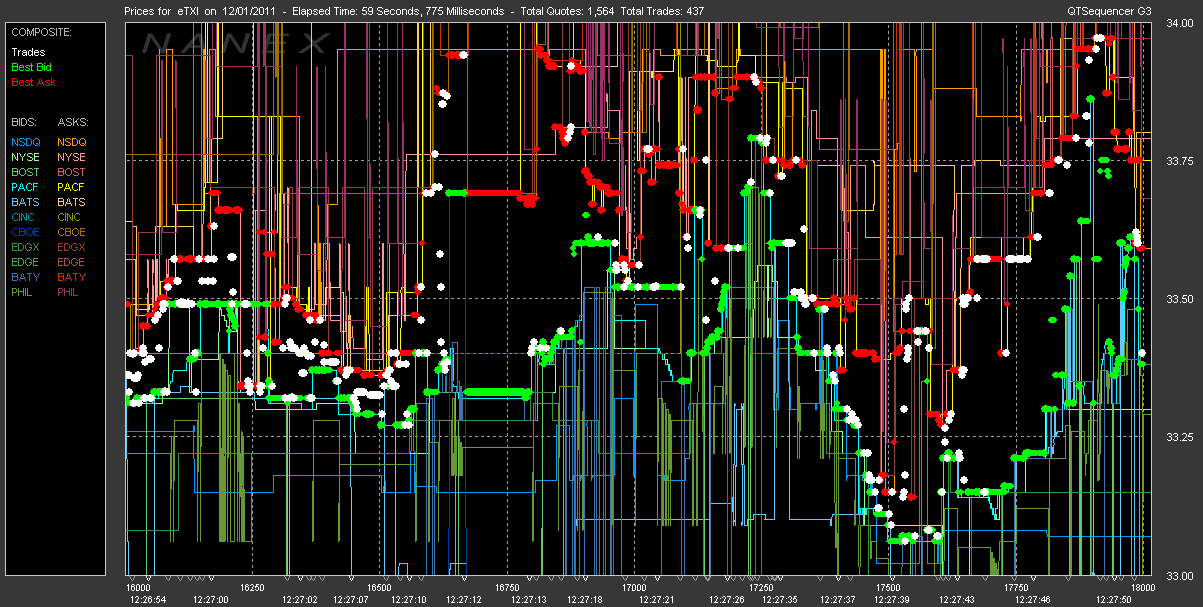This screenshot has width=1203, height=607.
Task: Click the 'COMPOSITE:' legend heading
Action: 40,33
